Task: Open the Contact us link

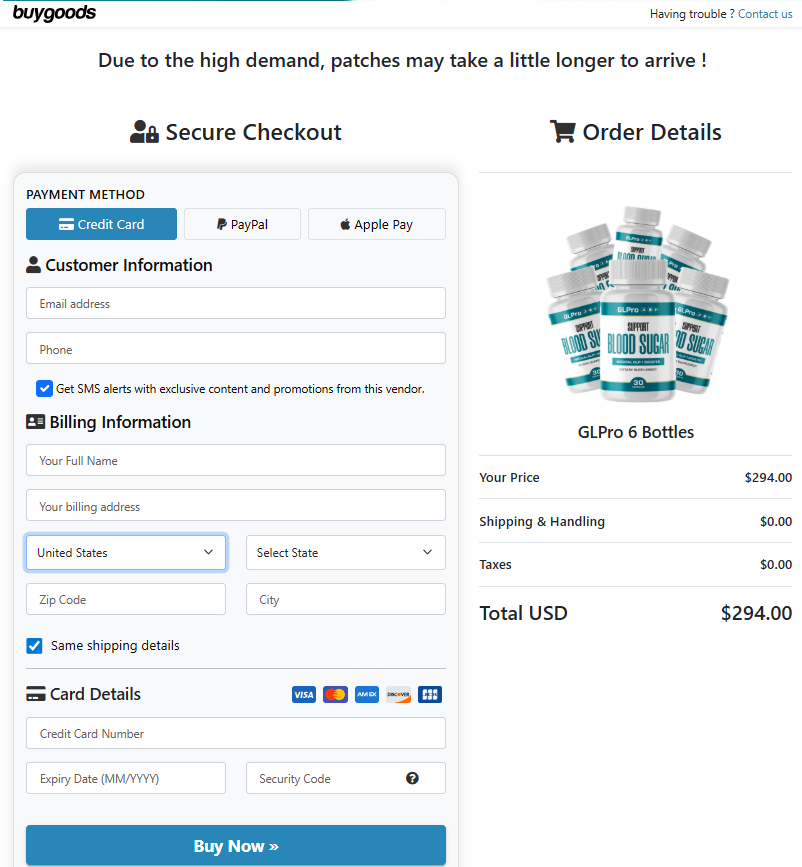Action: (x=764, y=14)
